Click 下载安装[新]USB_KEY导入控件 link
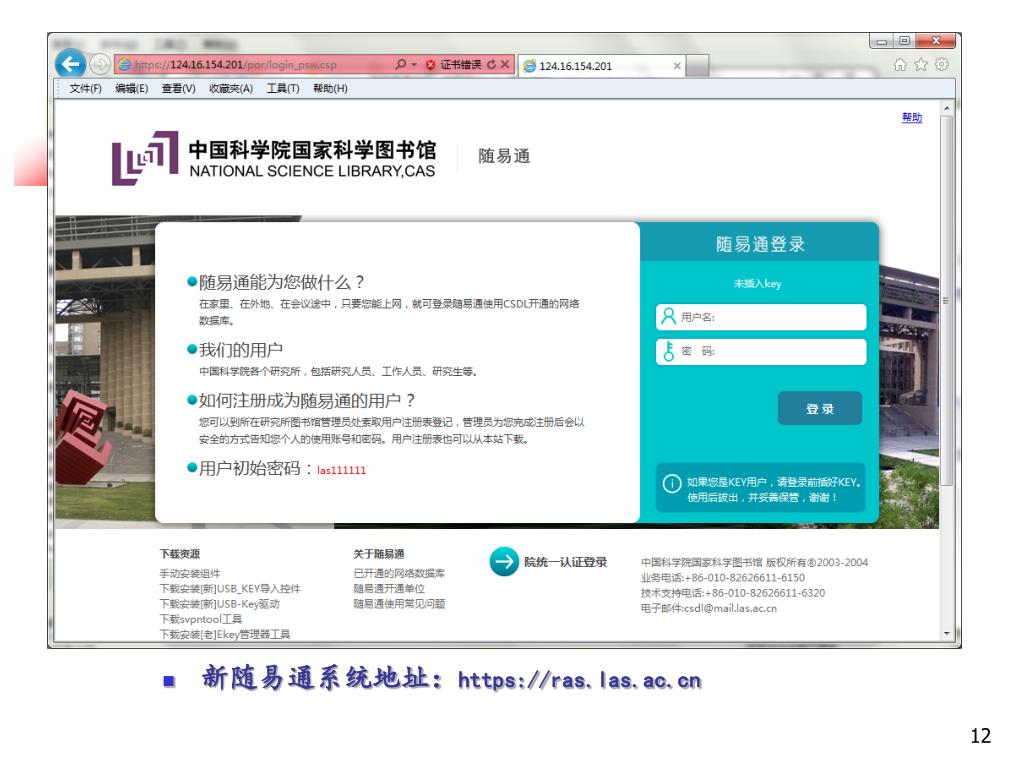The width and height of the screenshot is (1024, 768). coord(230,588)
